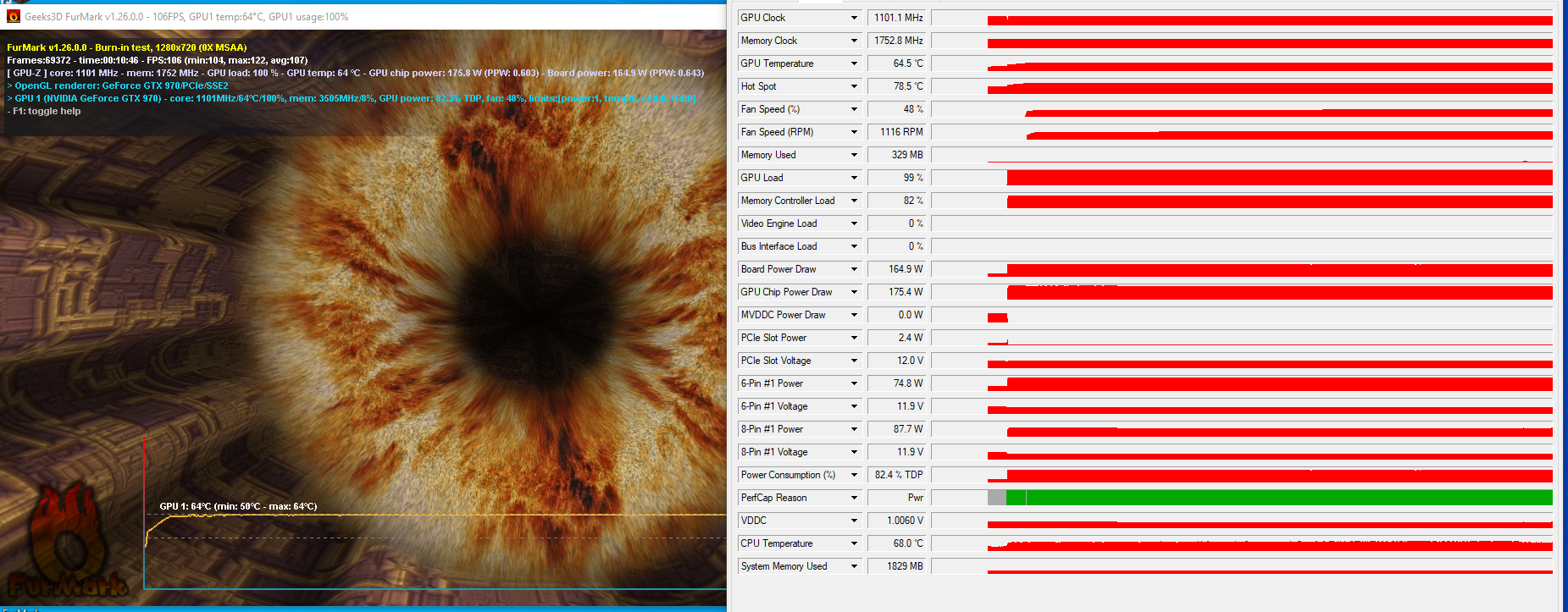This screenshot has width=1568, height=612.
Task: Click the "Frames:69372" statistics overlay line
Action: (158, 60)
